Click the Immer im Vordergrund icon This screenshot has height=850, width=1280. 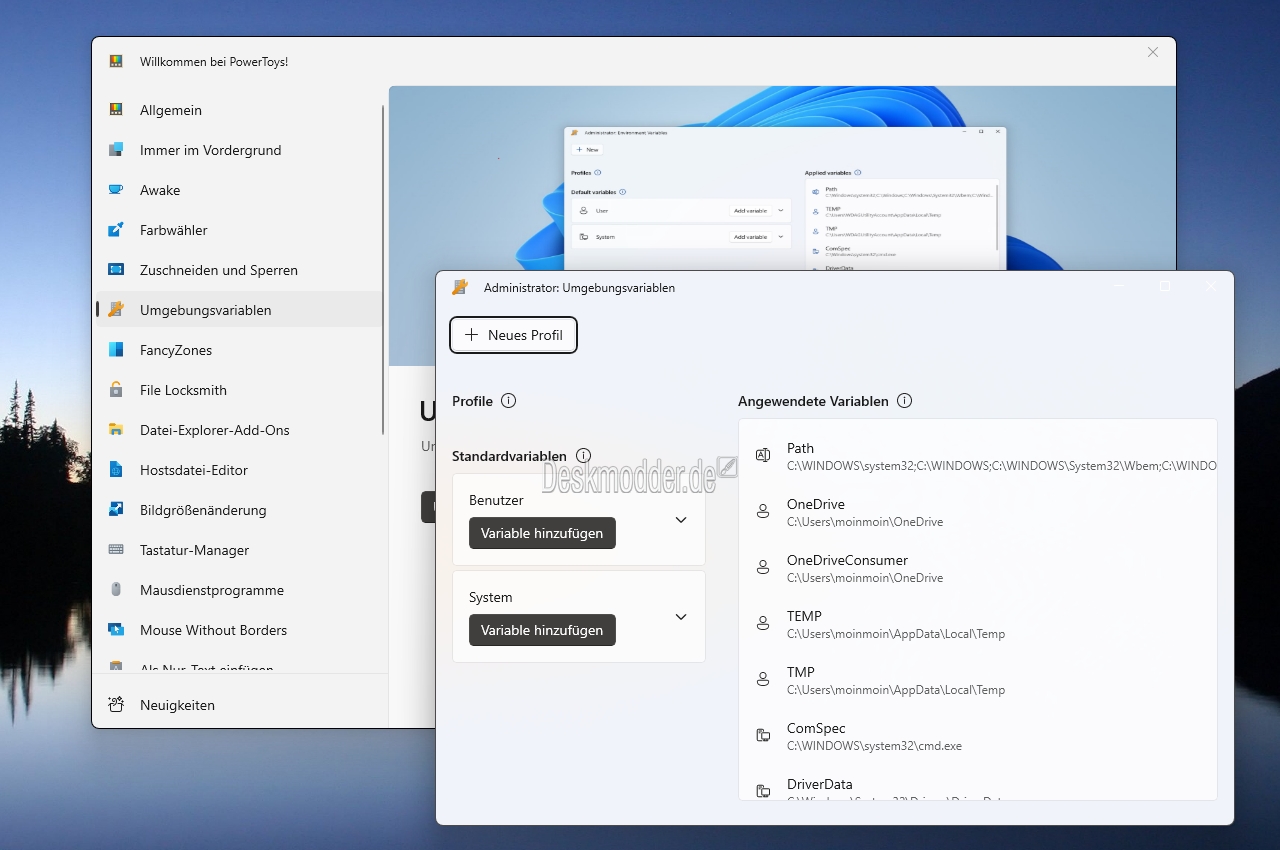point(116,150)
